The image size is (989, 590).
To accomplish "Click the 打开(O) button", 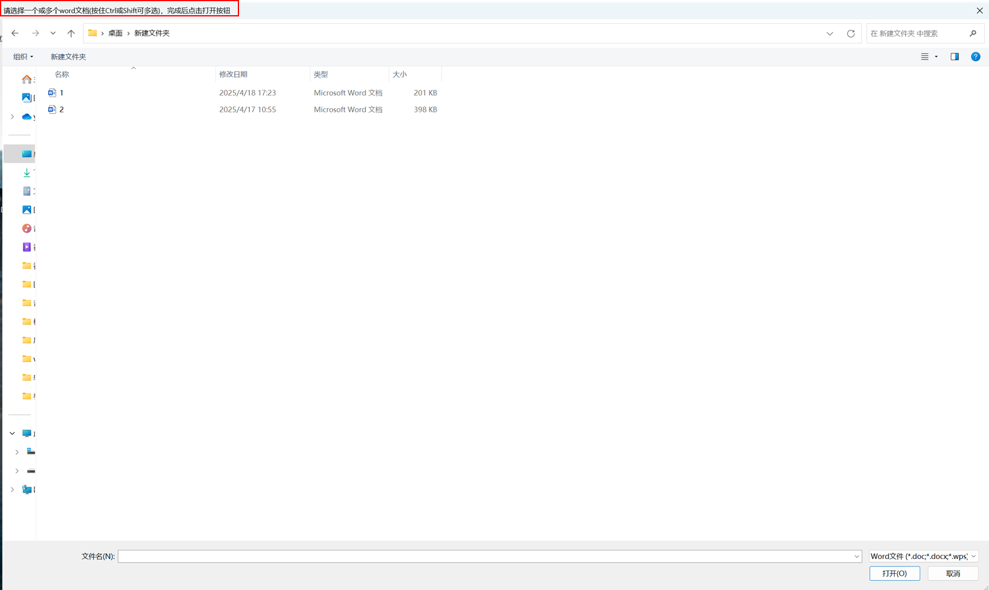I will coord(894,574).
